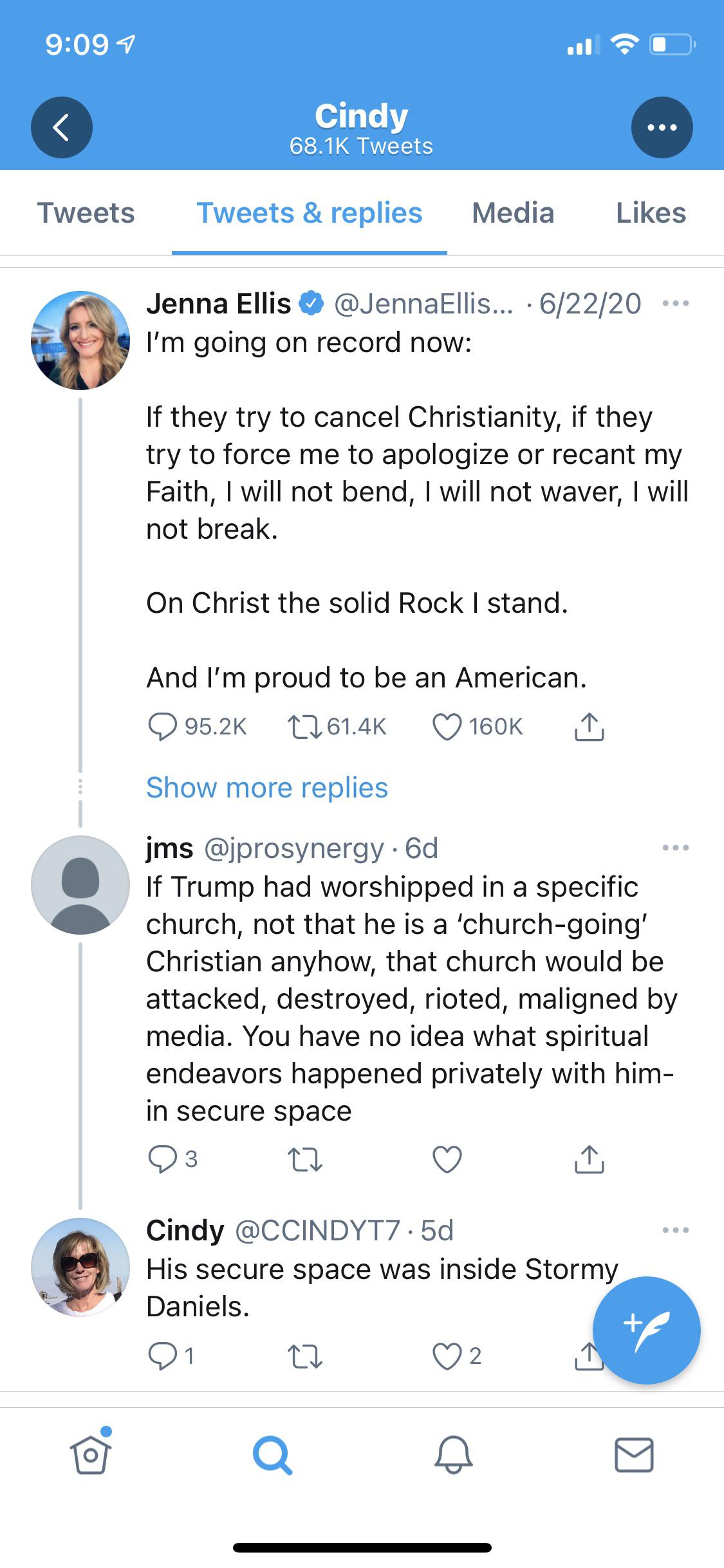The image size is (724, 1568).
Task: Open the Likes tab
Action: 651,213
